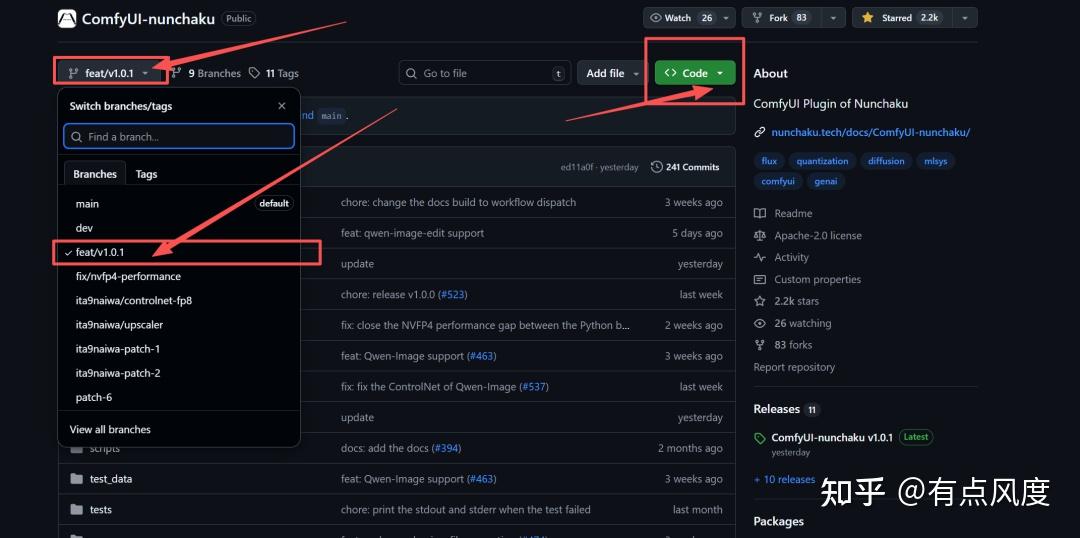Viewport: 1080px width, 538px height.
Task: Open commit 'feat: qwen-image-edit support'
Action: coord(412,233)
